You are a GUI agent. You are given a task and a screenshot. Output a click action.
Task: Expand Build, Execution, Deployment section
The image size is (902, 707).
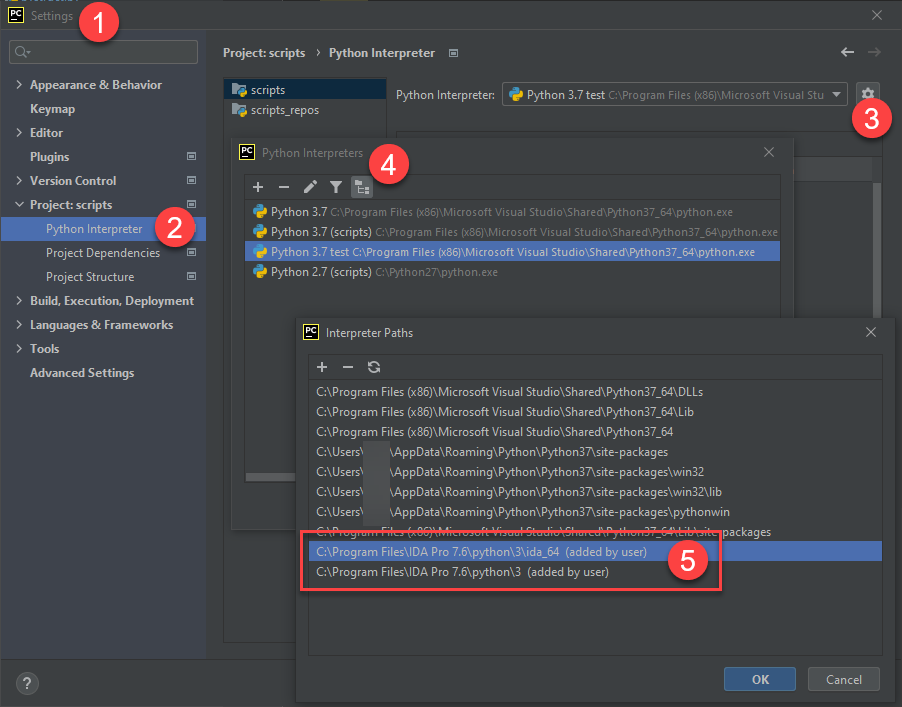(19, 301)
